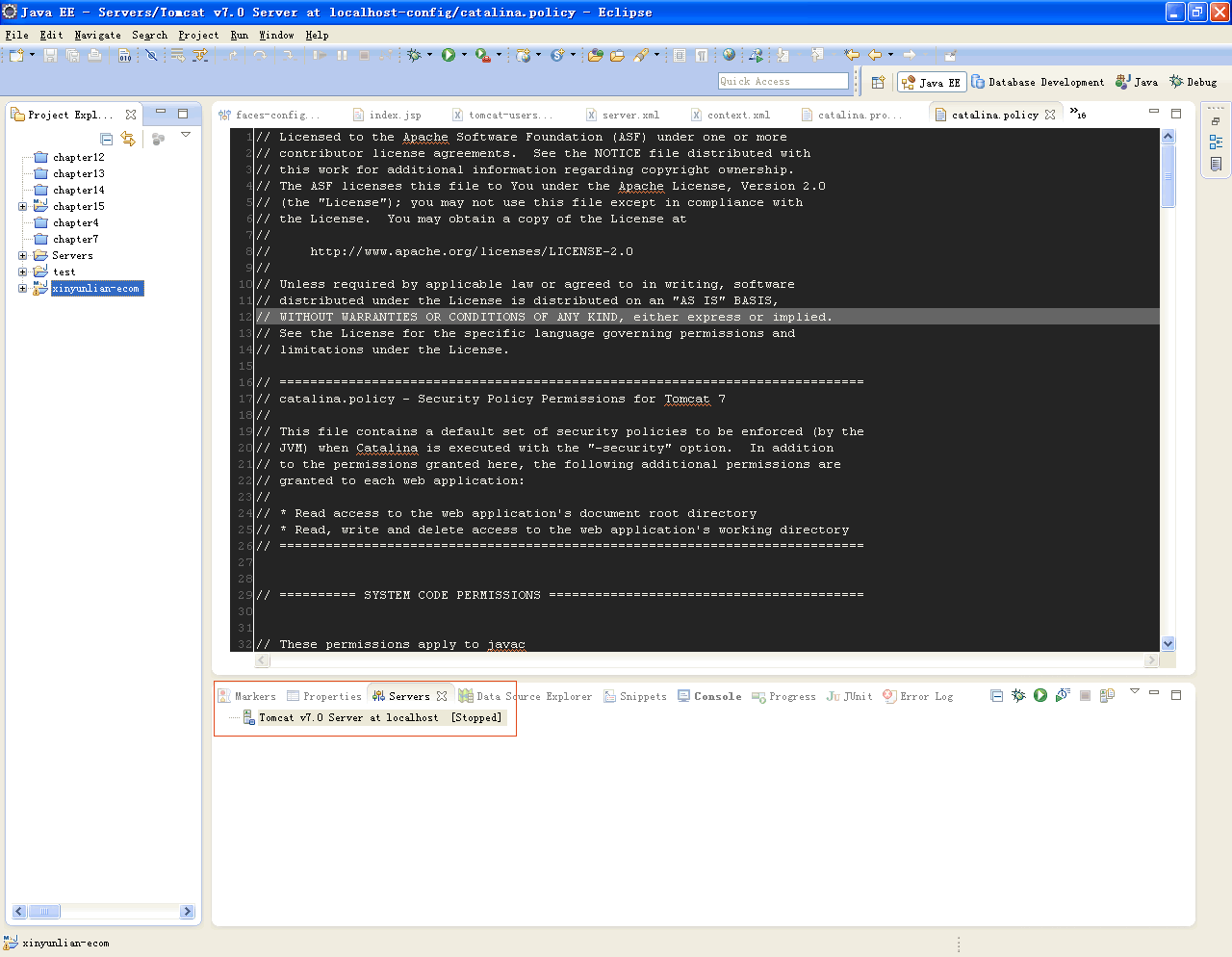Screen dimensions: 1232x957
Task: Click the Servers view debug-start bug icon
Action: pos(1018,695)
